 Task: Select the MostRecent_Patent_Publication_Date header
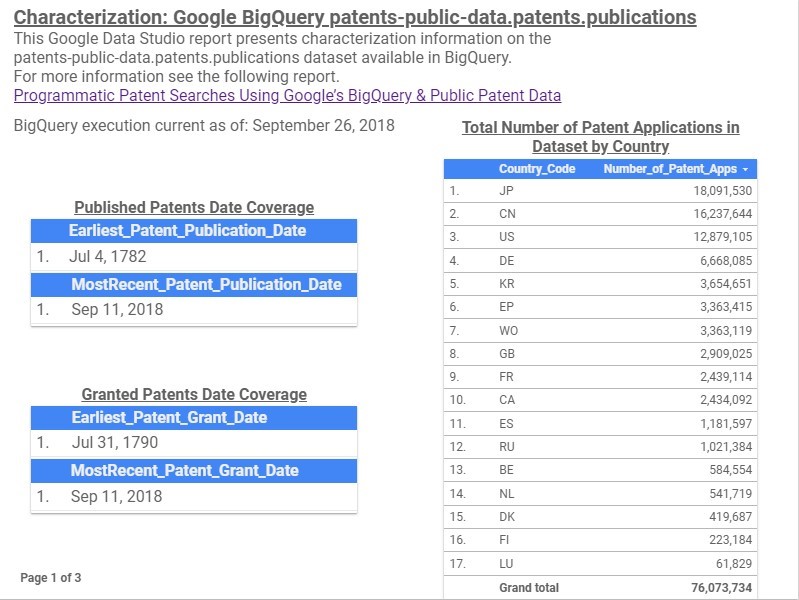point(206,284)
